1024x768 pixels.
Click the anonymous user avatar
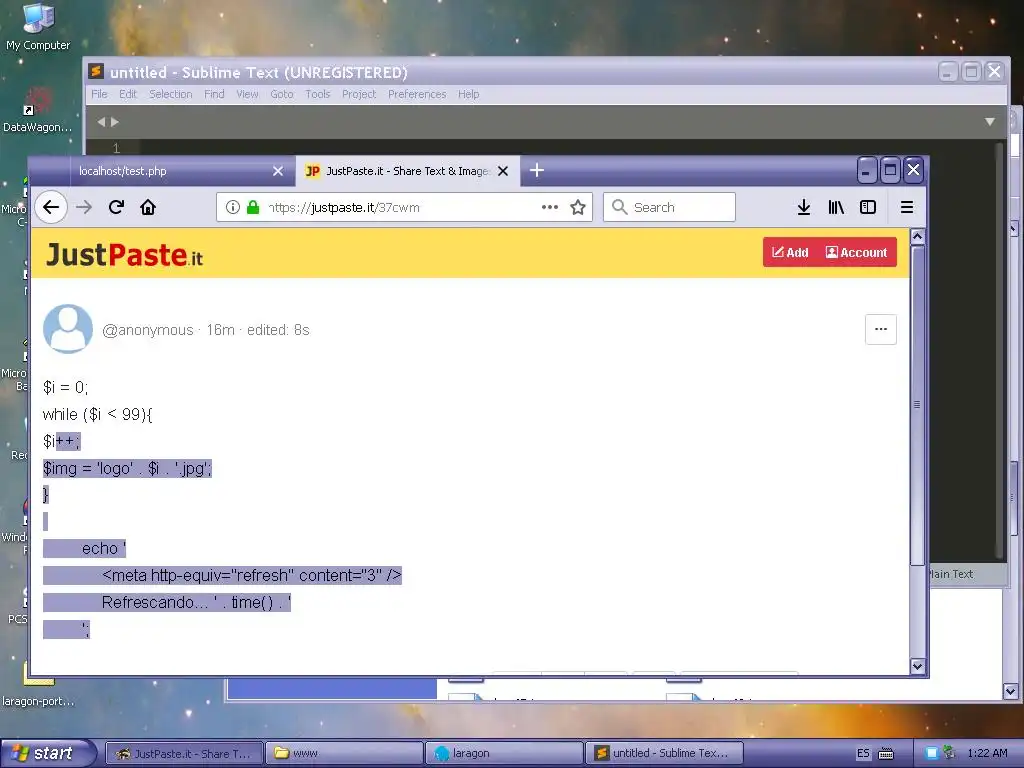68,328
